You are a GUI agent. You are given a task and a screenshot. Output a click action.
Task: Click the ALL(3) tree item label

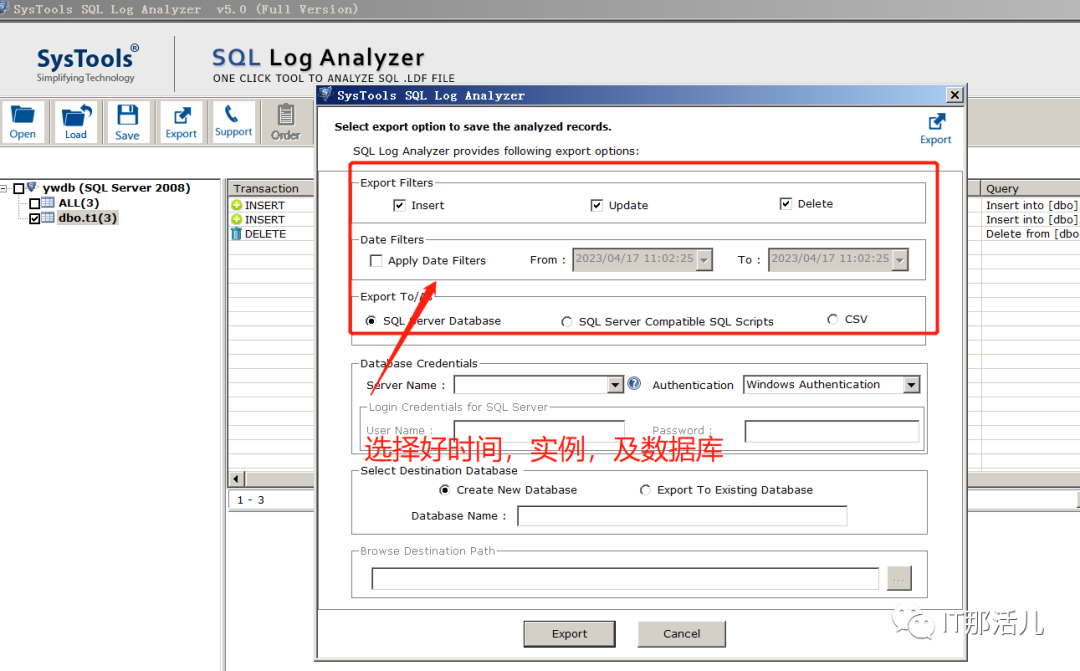tap(79, 203)
